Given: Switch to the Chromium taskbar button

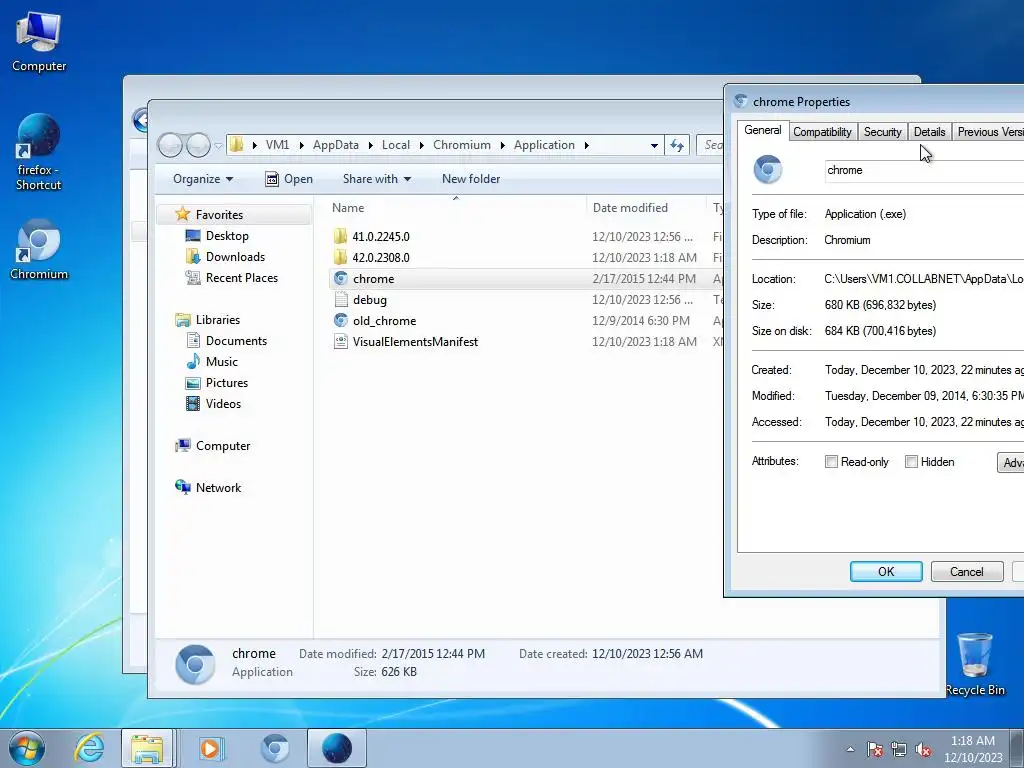Looking at the screenshot, I should [274, 748].
